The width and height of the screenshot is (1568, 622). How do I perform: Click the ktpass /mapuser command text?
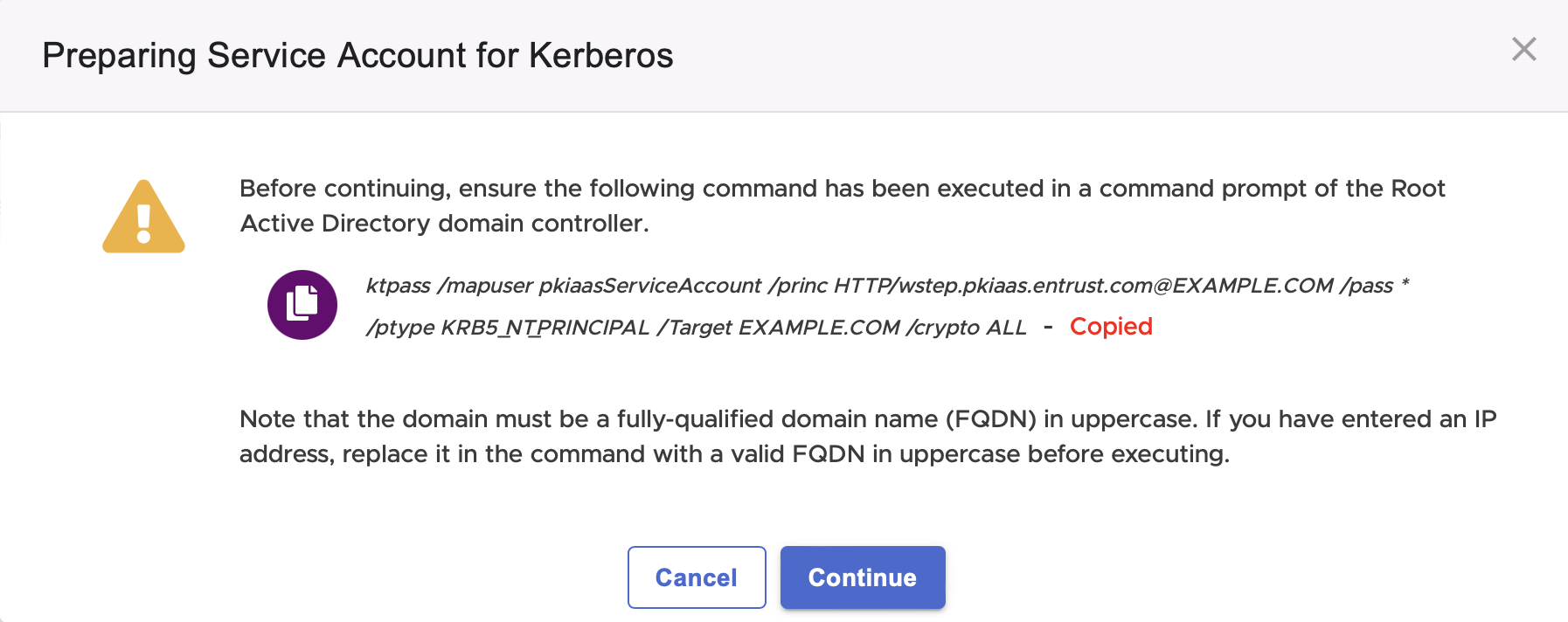(x=448, y=286)
